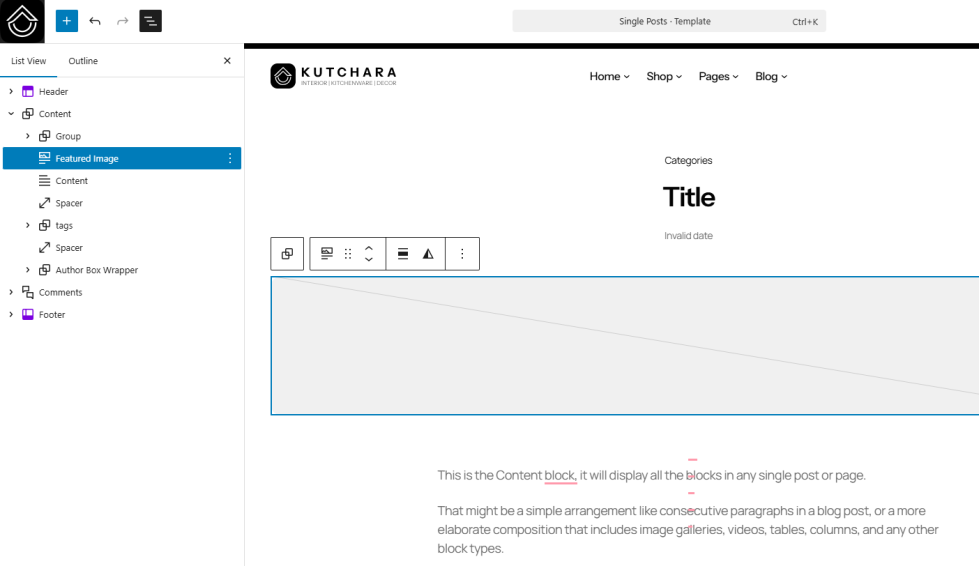Open the duotone filter in block toolbar
The height and width of the screenshot is (566, 979).
click(x=428, y=254)
